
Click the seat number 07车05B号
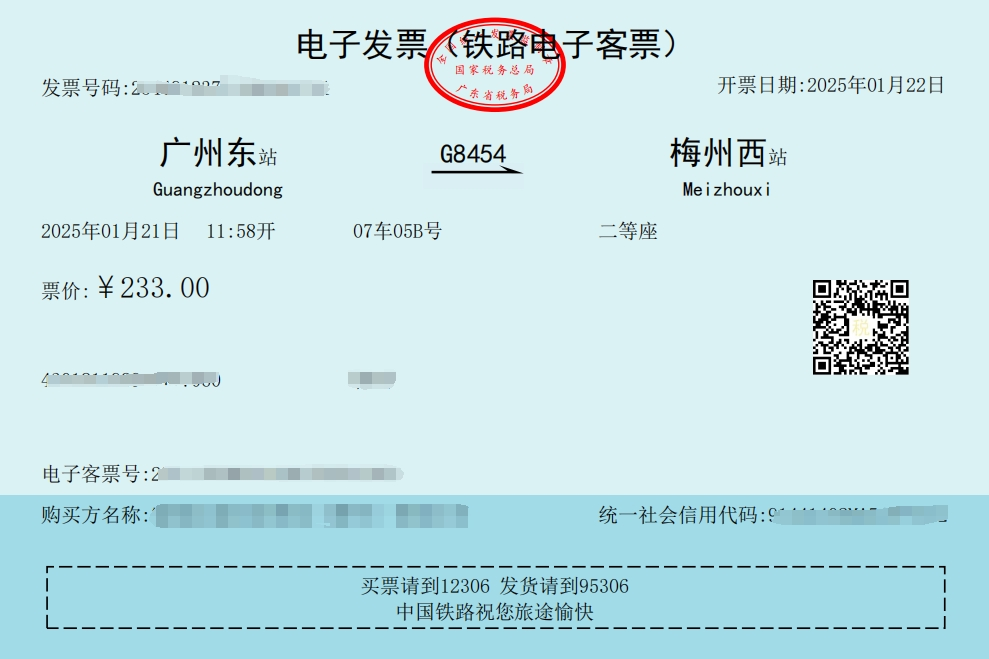click(x=397, y=231)
